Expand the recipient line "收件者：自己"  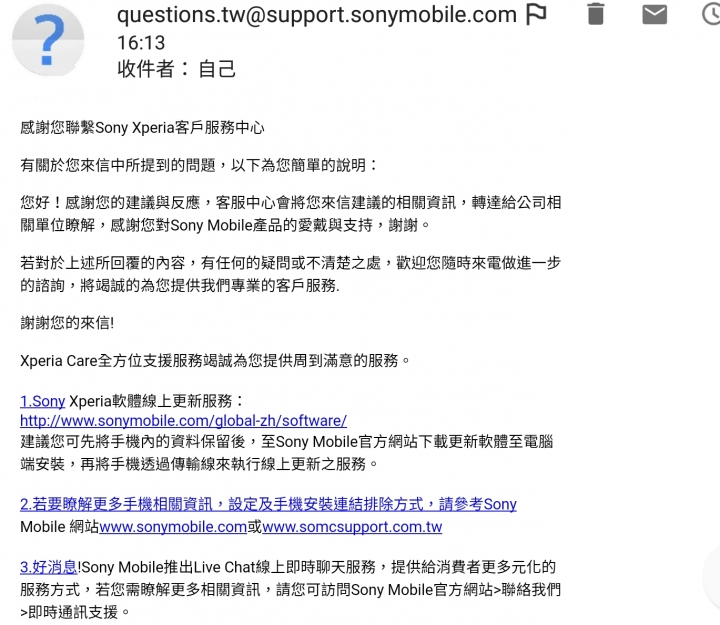pos(176,69)
